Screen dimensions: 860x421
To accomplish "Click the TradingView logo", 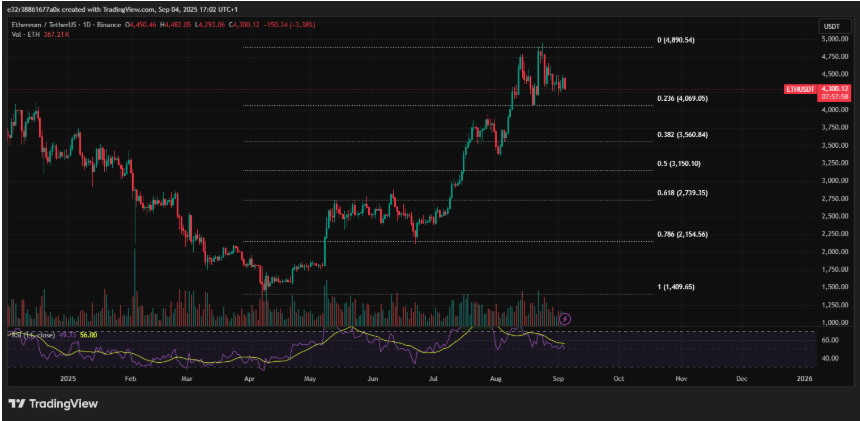I will (54, 404).
